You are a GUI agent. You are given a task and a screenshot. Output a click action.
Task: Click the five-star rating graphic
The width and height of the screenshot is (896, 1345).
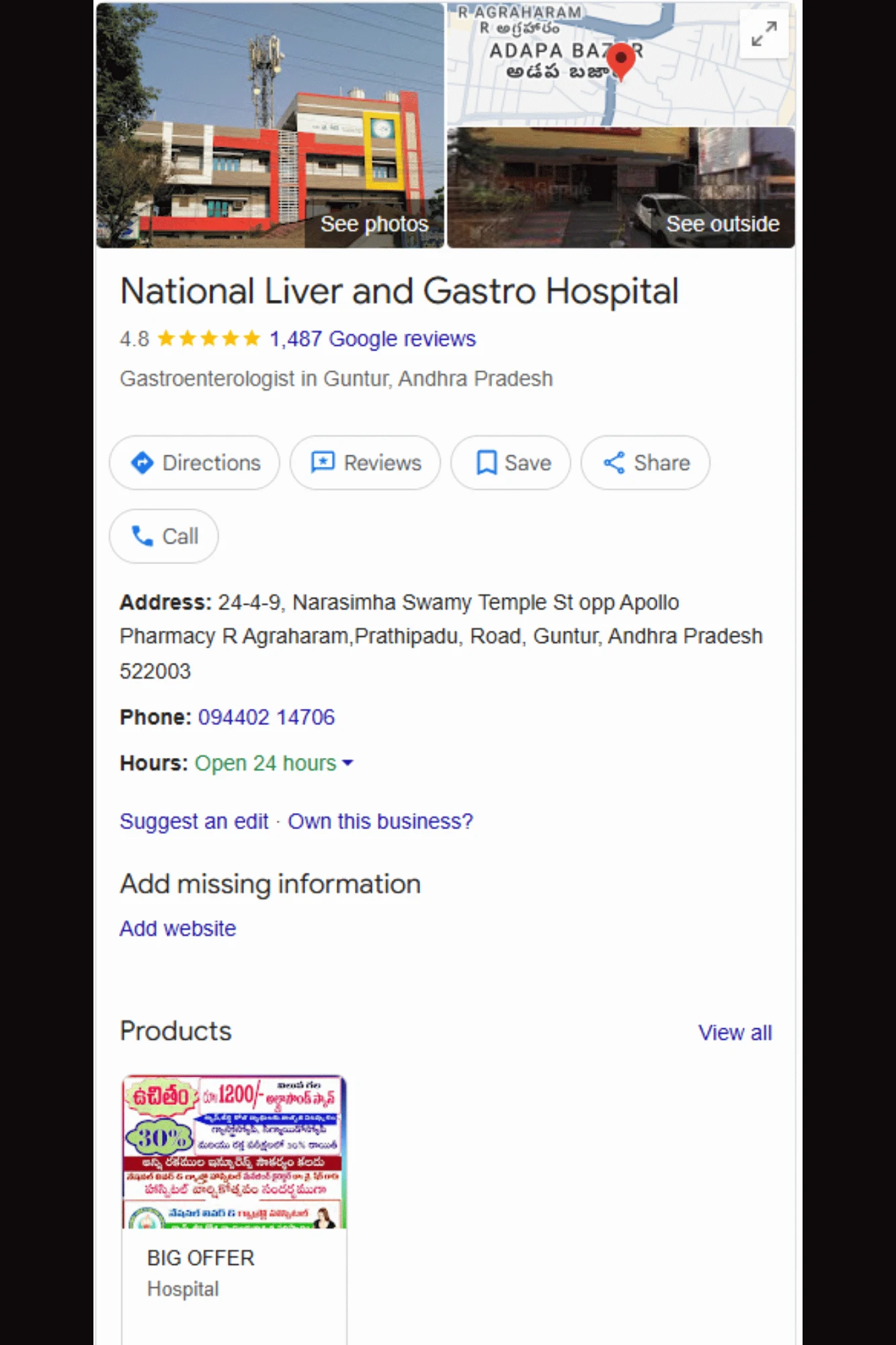208,338
